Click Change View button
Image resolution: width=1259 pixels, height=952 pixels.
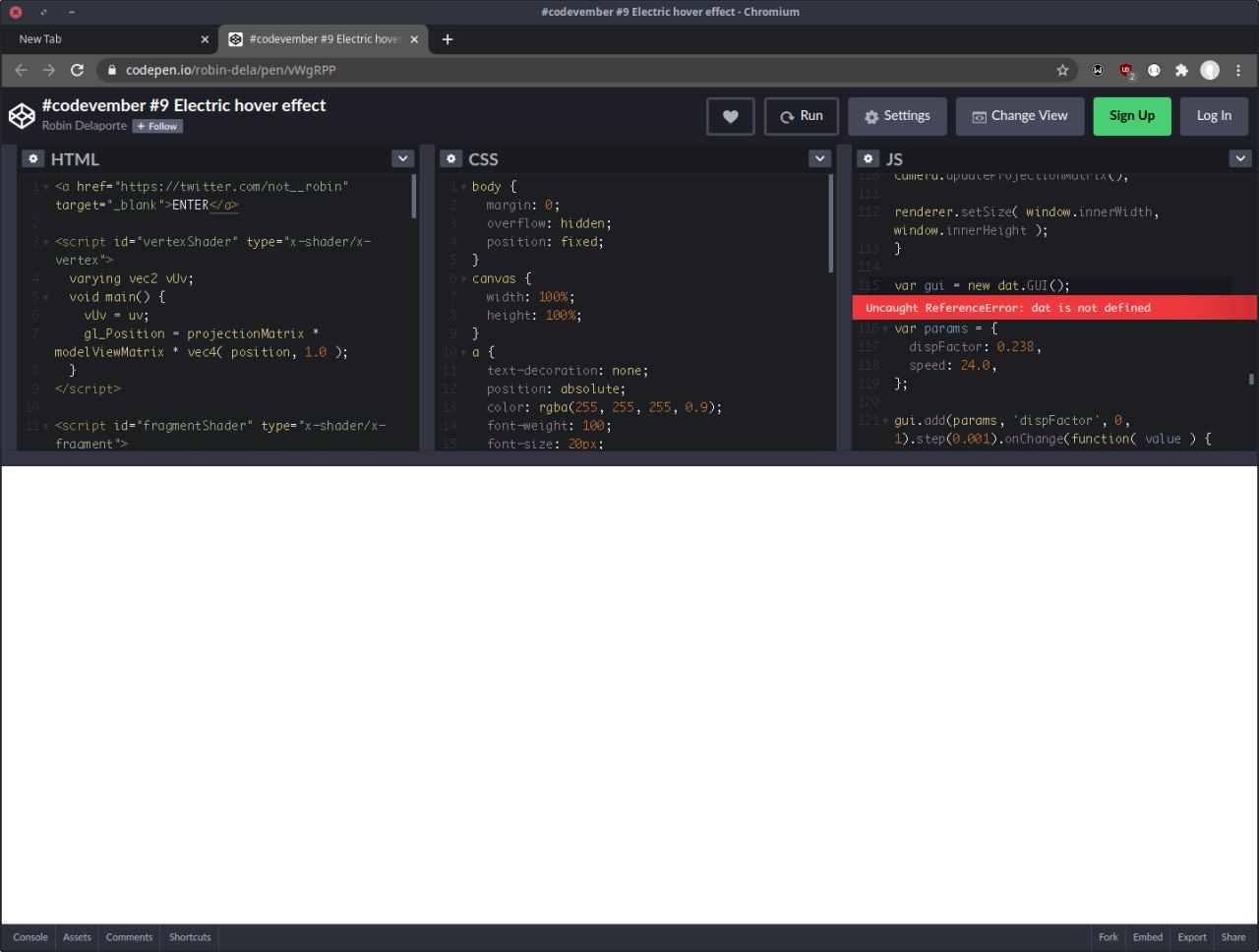1020,116
